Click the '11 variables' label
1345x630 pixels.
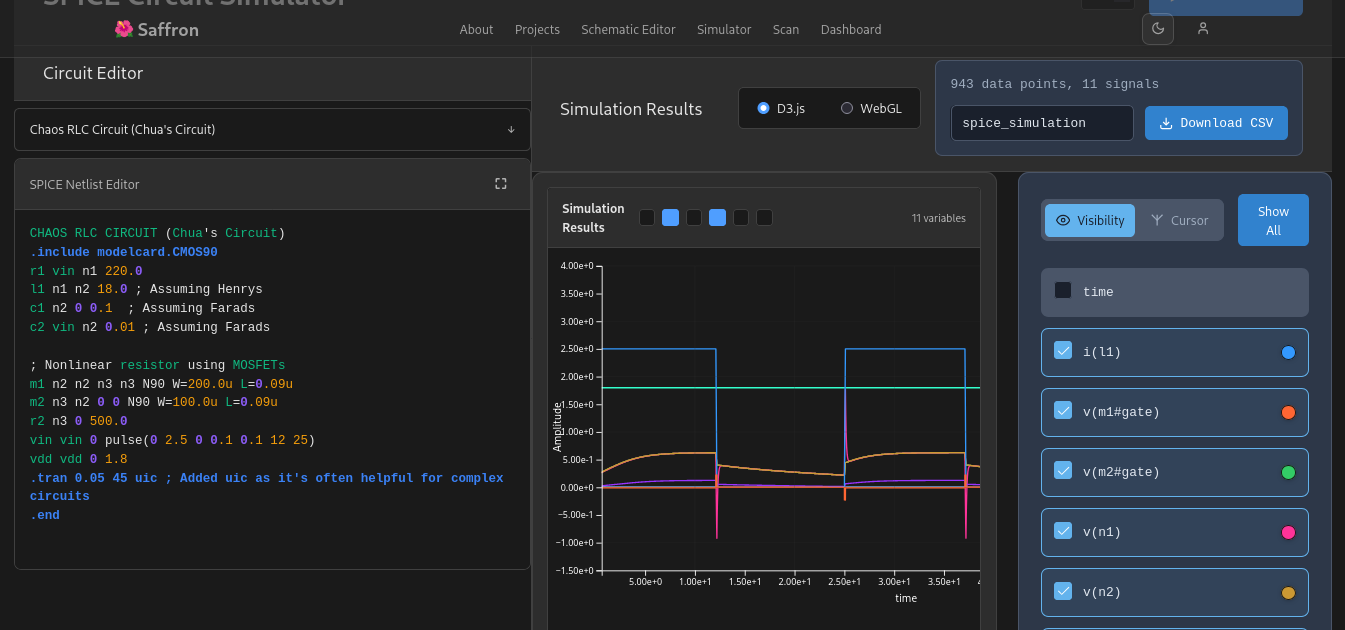click(939, 218)
